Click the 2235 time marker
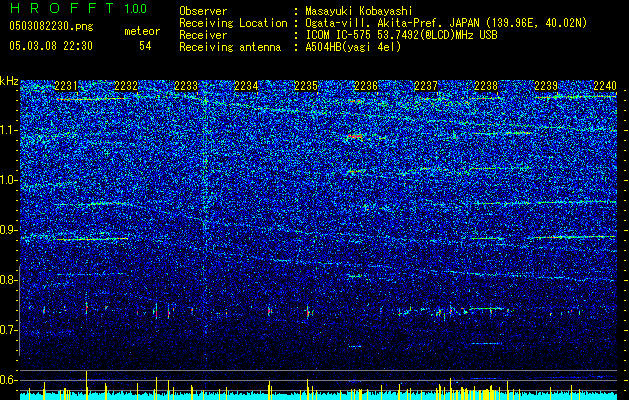This screenshot has height=400, width=629. 306,86
